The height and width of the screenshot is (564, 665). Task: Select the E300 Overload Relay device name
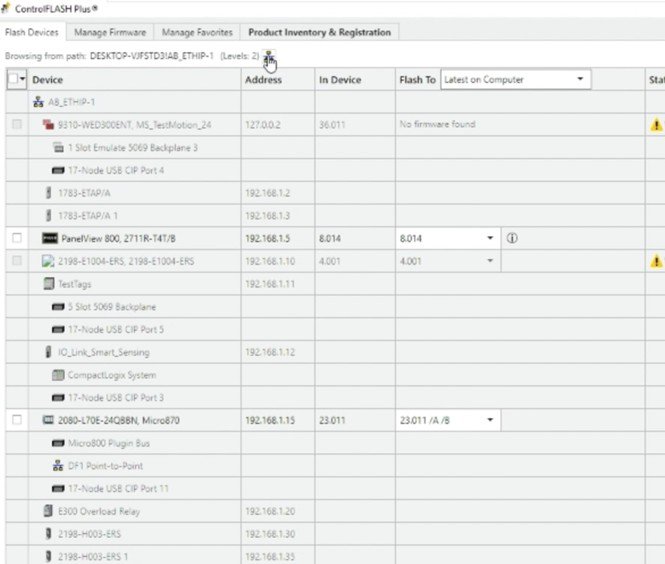tap(99, 511)
